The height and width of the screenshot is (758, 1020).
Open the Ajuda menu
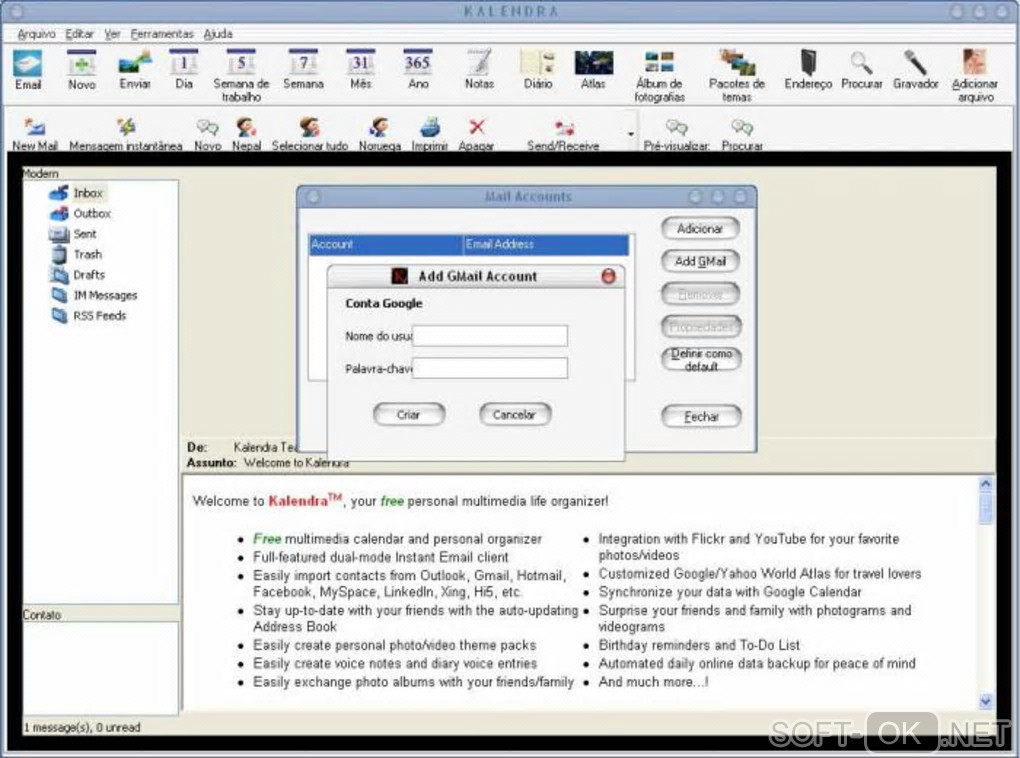[218, 34]
